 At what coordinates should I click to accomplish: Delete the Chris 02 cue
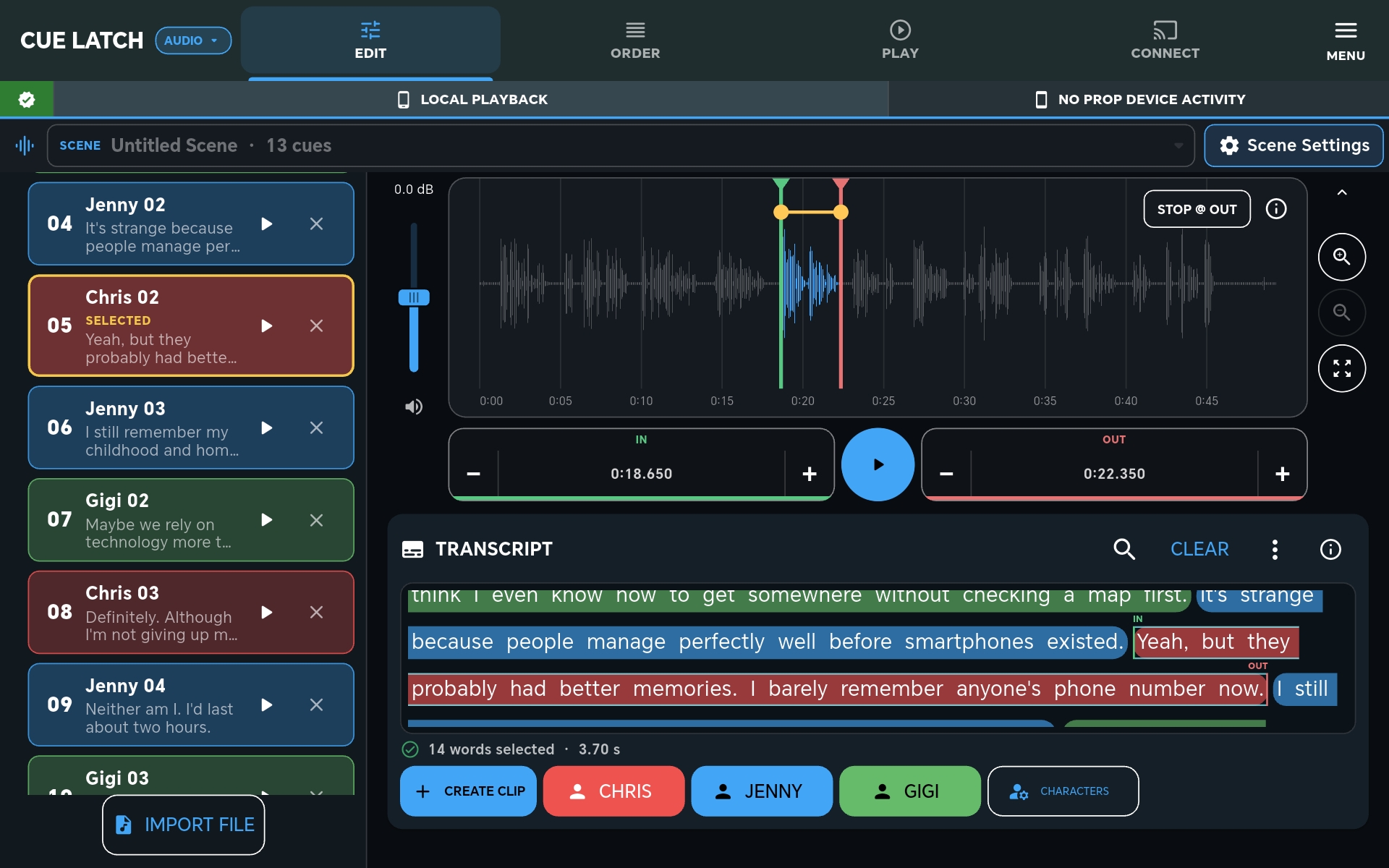pyautogui.click(x=316, y=326)
